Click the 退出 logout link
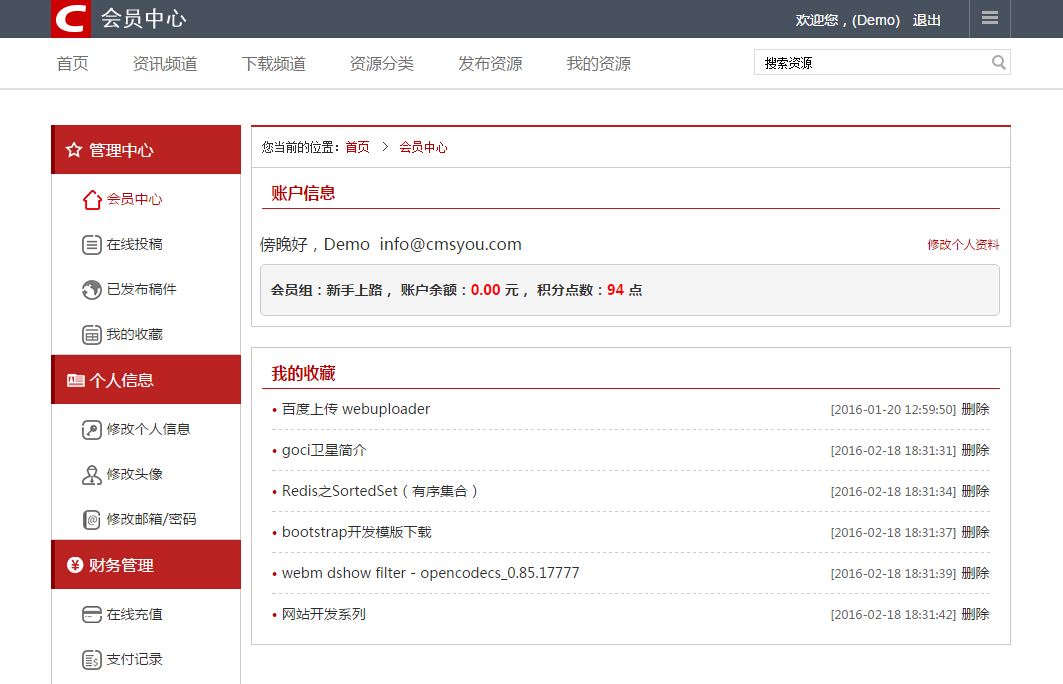 point(927,20)
